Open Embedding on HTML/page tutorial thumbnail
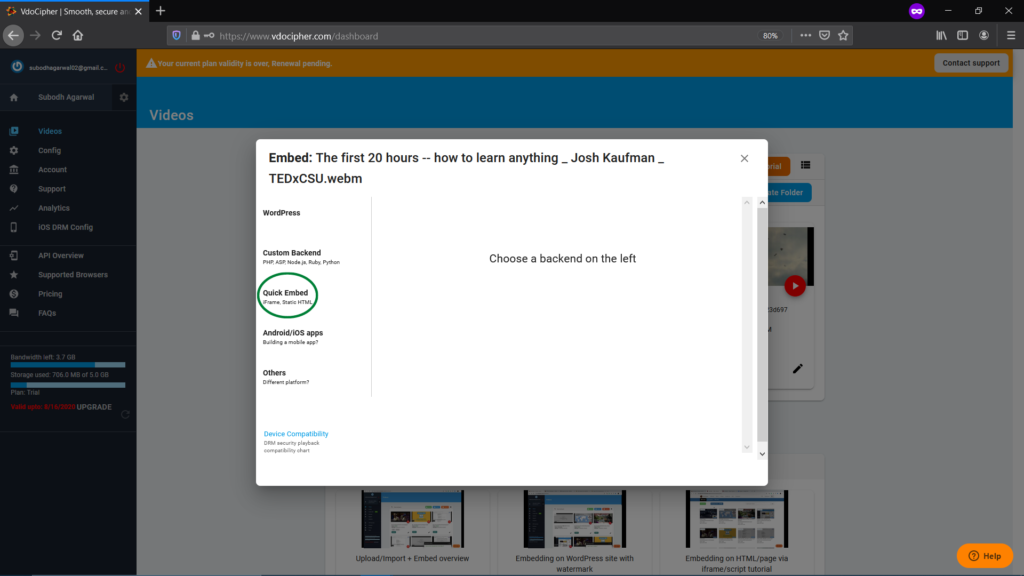1024x576 pixels. coord(737,519)
